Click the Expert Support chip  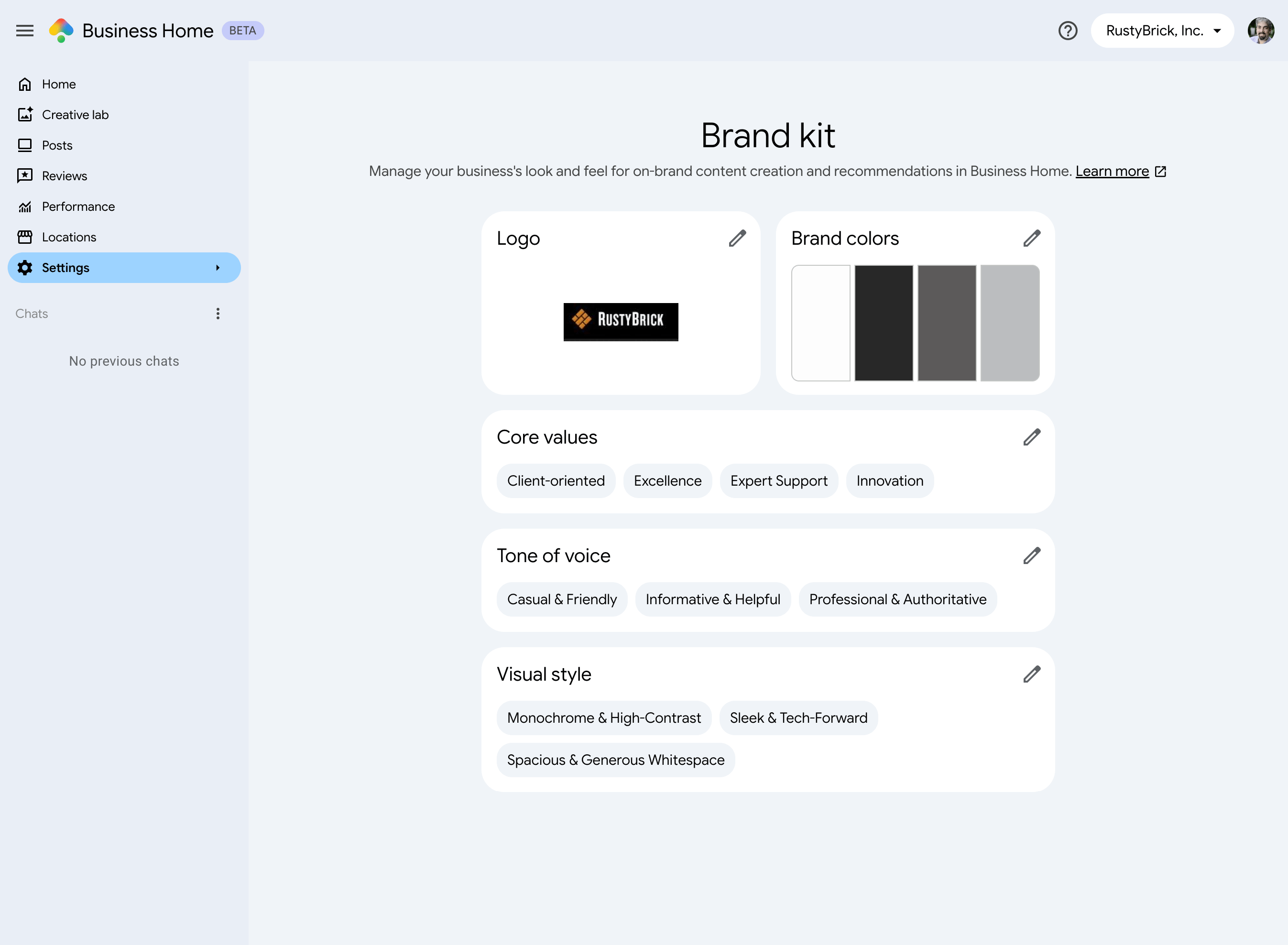point(779,481)
